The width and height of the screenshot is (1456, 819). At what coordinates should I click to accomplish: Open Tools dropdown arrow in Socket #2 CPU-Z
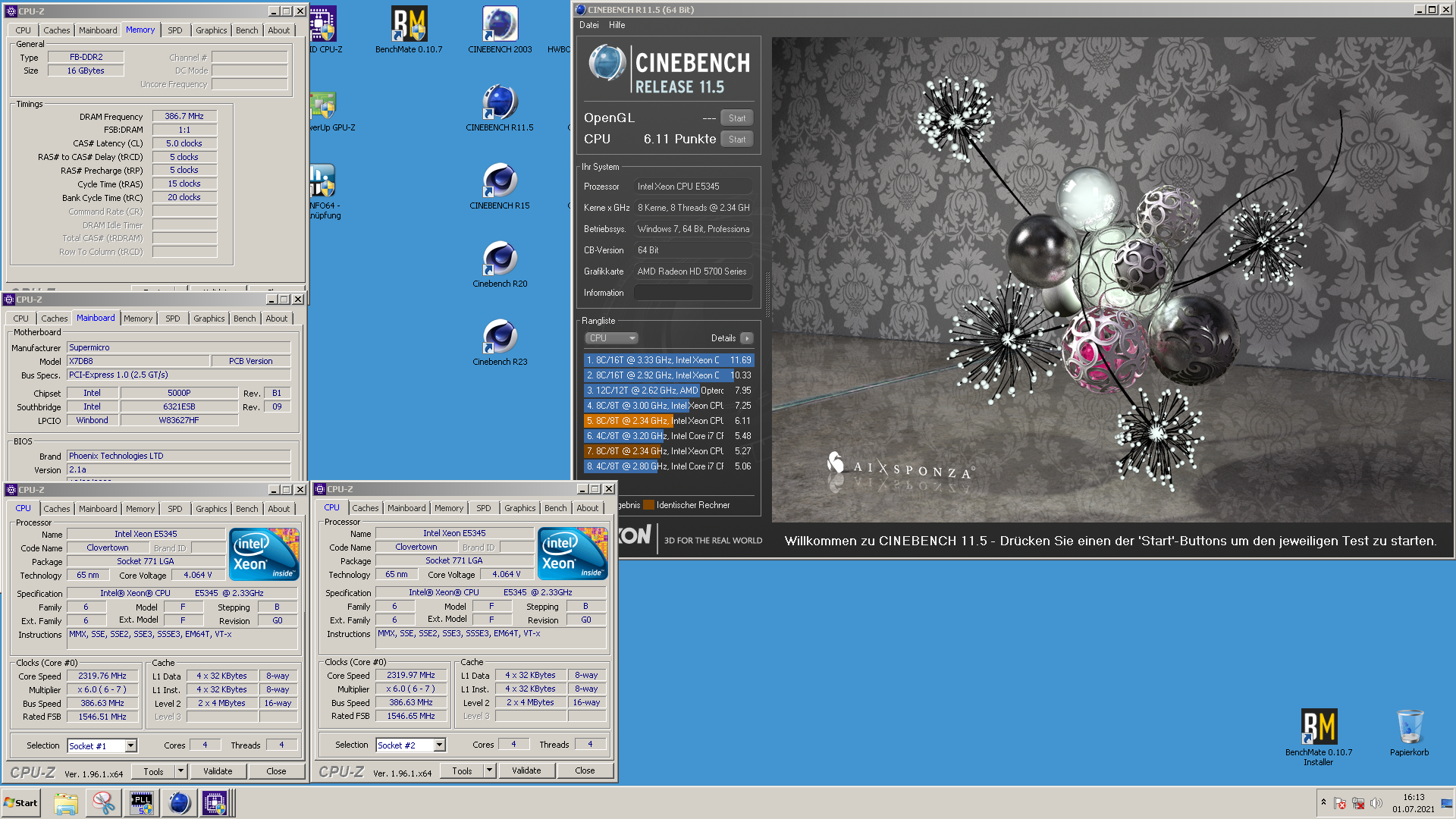point(489,770)
